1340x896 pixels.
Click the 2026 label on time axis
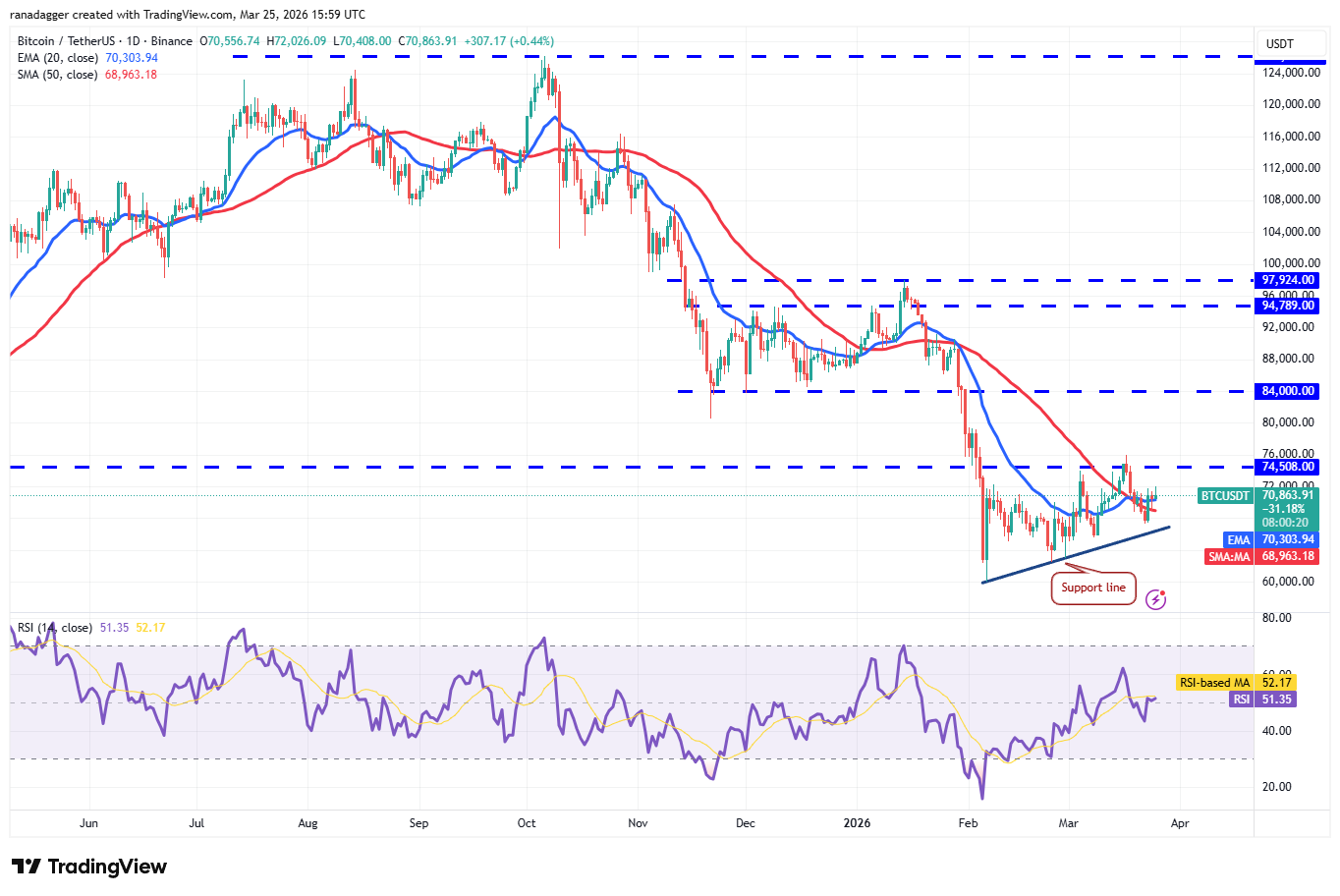point(857,823)
